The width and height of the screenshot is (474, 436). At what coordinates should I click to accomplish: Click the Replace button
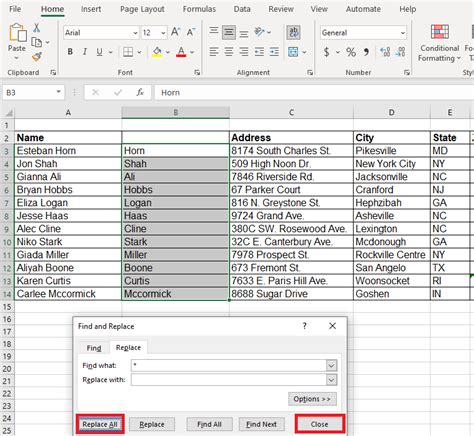152,424
